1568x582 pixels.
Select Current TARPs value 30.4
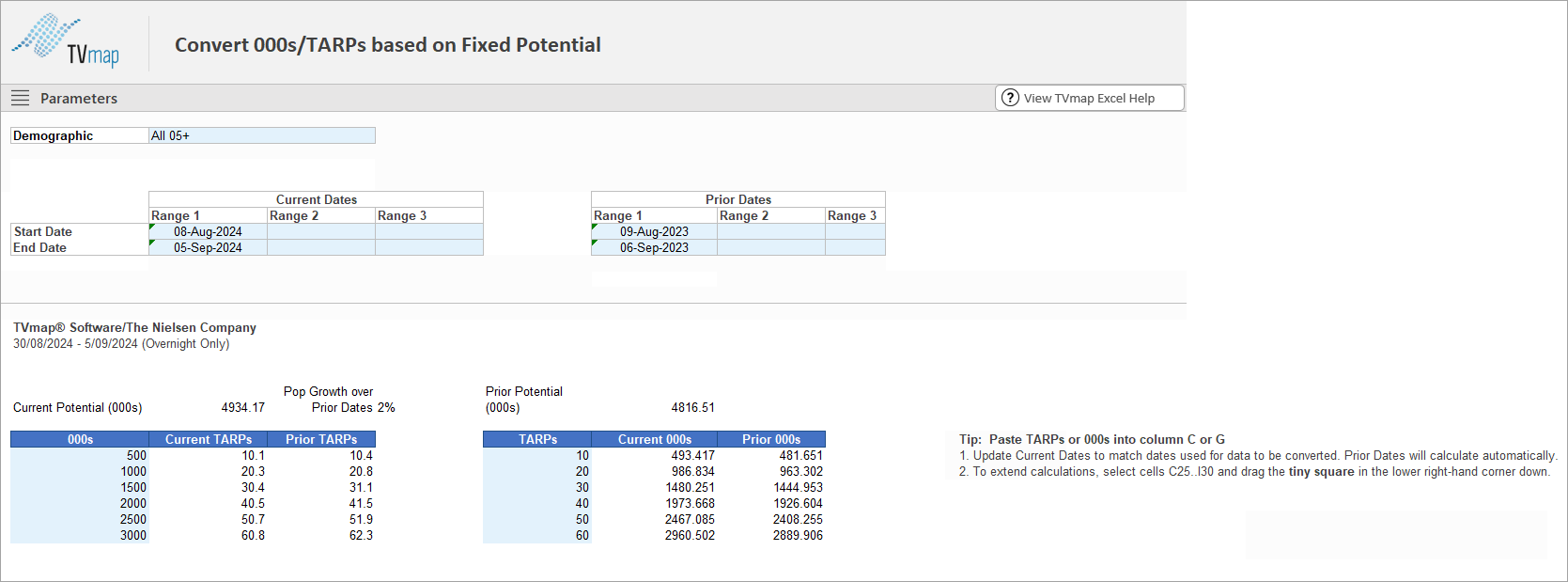coord(209,487)
